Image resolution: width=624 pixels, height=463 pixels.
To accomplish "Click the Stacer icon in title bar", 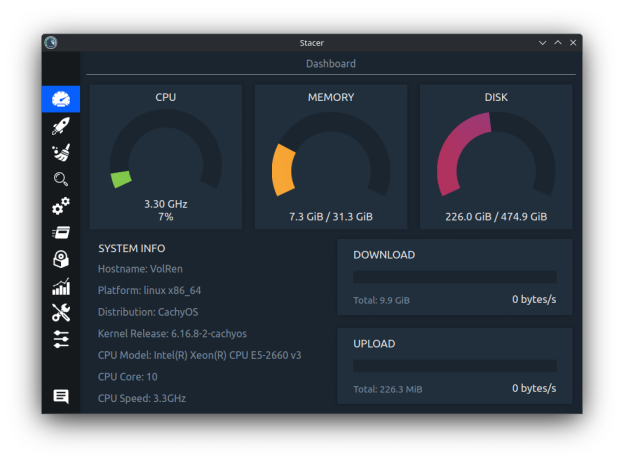I will 51,42.
